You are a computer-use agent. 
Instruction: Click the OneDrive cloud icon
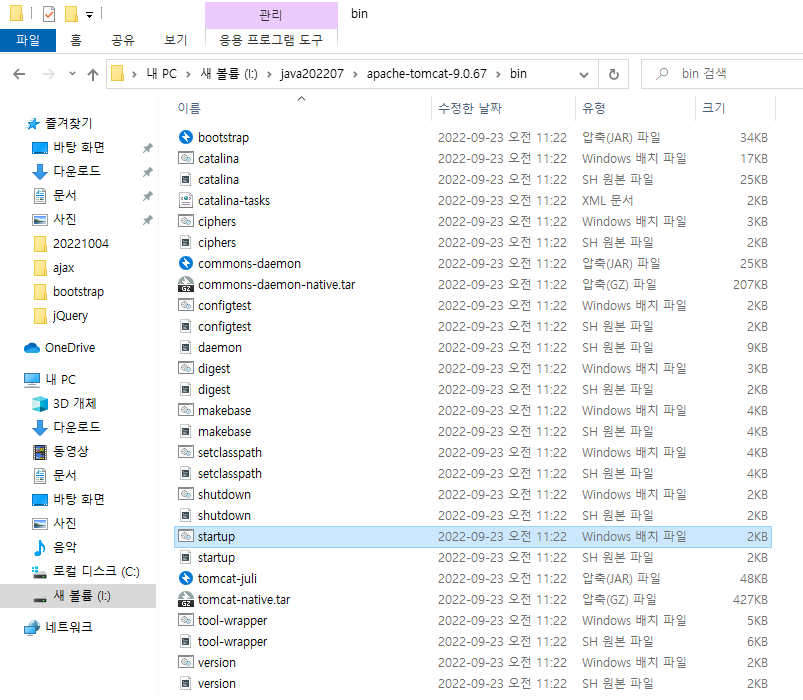32,348
